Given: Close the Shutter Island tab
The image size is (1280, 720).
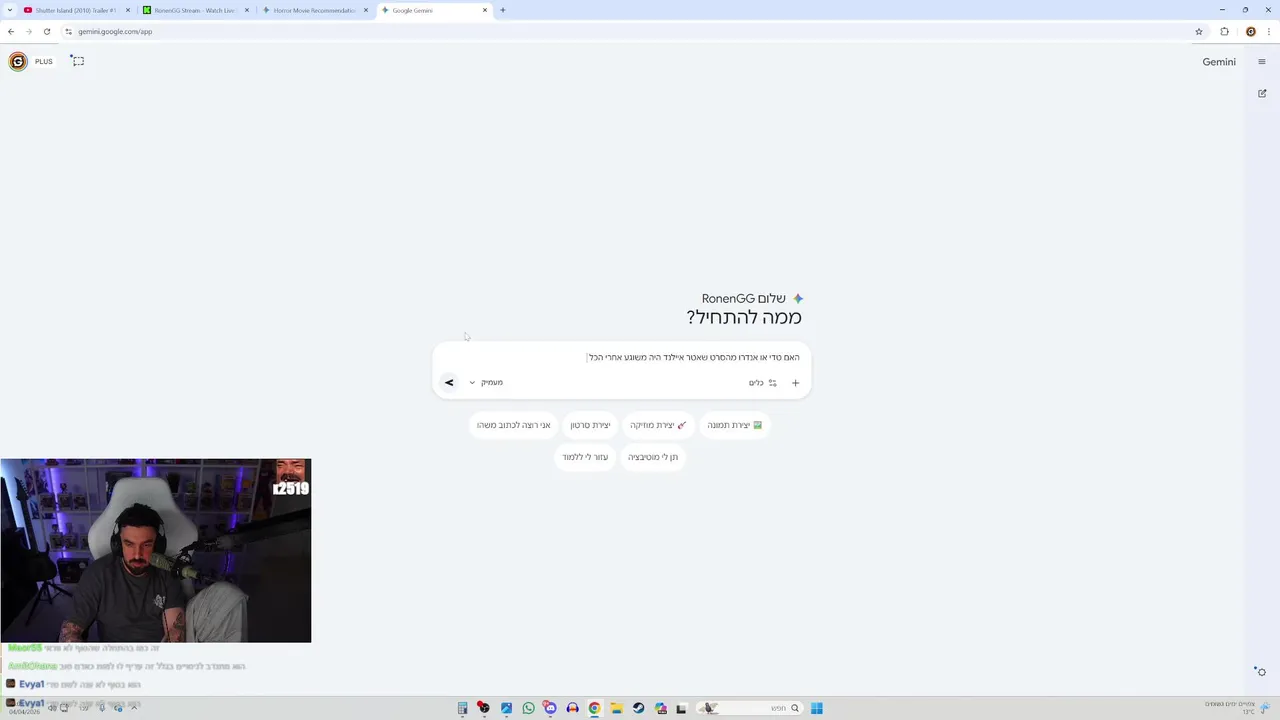Looking at the screenshot, I should [x=128, y=10].
